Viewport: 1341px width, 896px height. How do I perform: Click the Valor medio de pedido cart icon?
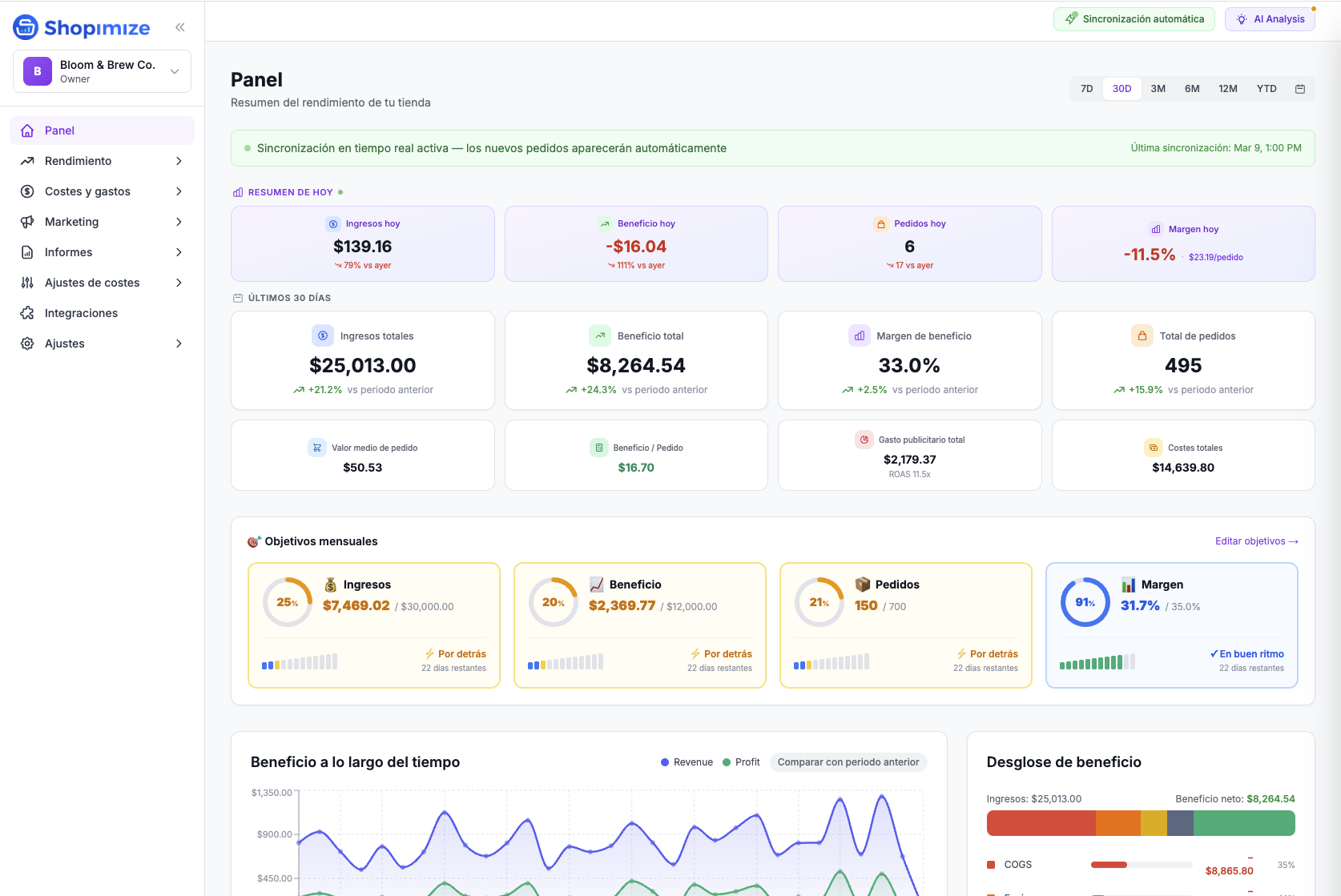(x=317, y=448)
